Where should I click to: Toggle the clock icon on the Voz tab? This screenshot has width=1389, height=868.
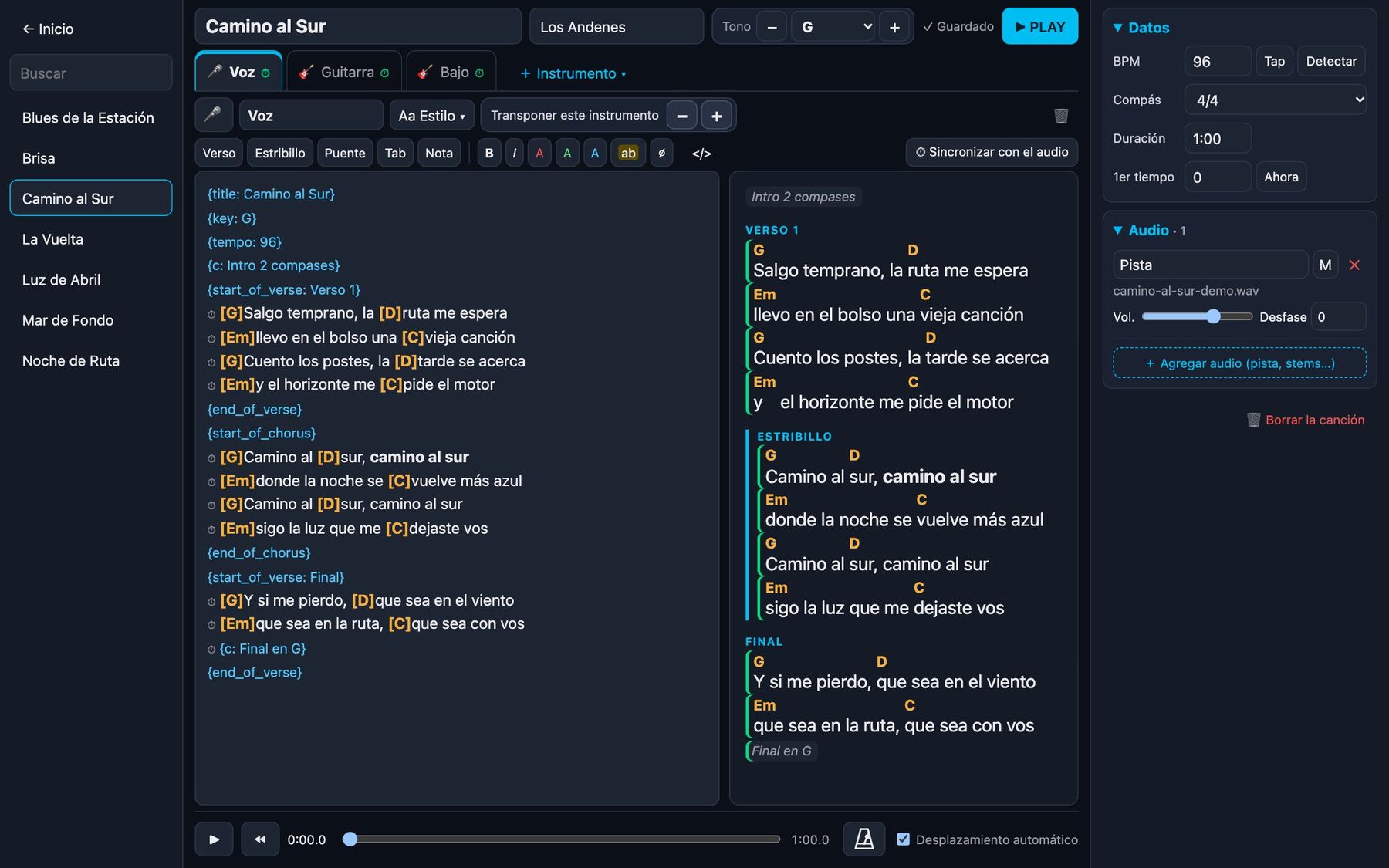coord(265,73)
